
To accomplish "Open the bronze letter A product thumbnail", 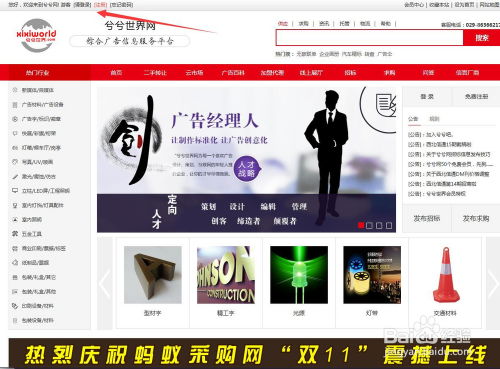I will click(x=153, y=275).
